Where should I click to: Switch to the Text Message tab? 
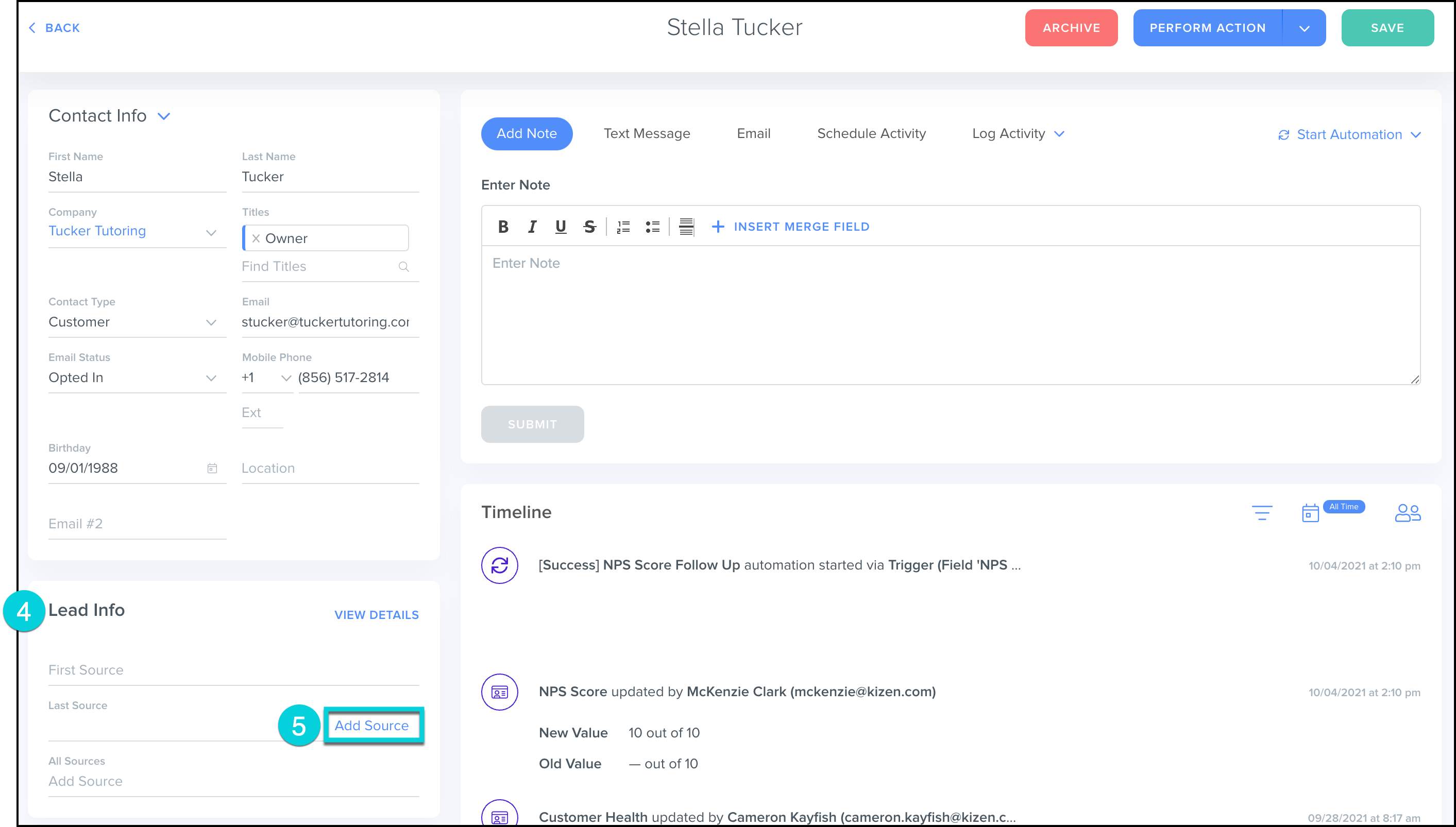646,133
